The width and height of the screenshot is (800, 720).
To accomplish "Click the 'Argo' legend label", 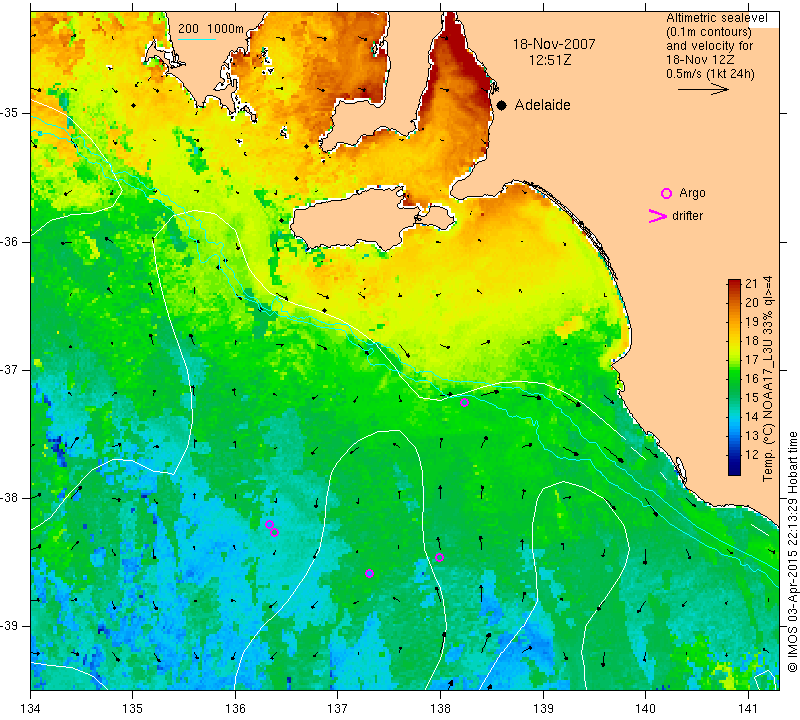I will [x=692, y=193].
